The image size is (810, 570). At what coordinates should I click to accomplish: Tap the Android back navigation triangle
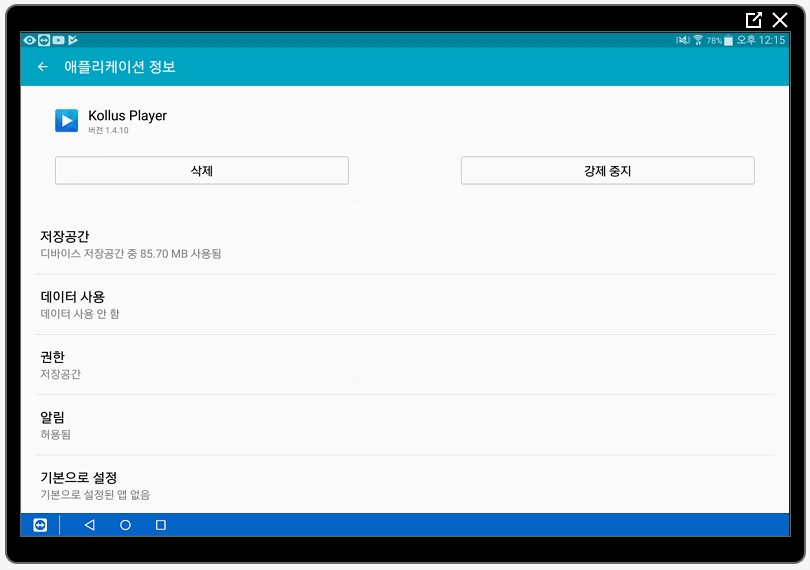point(89,525)
